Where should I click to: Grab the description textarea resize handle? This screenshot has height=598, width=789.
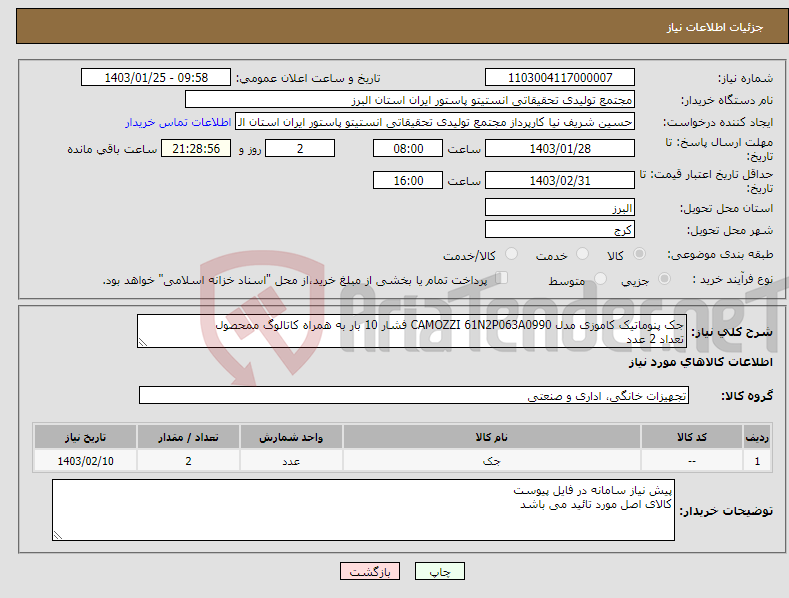tap(143, 342)
